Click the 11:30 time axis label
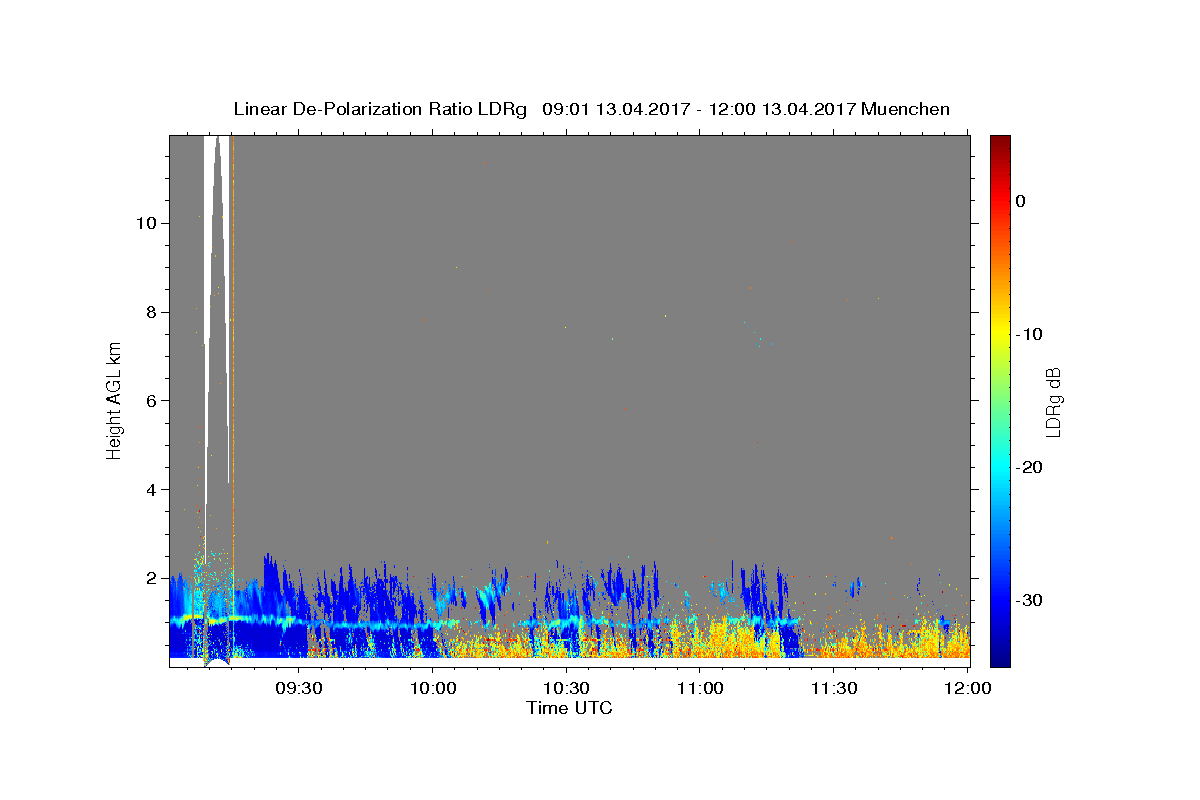 (x=835, y=688)
